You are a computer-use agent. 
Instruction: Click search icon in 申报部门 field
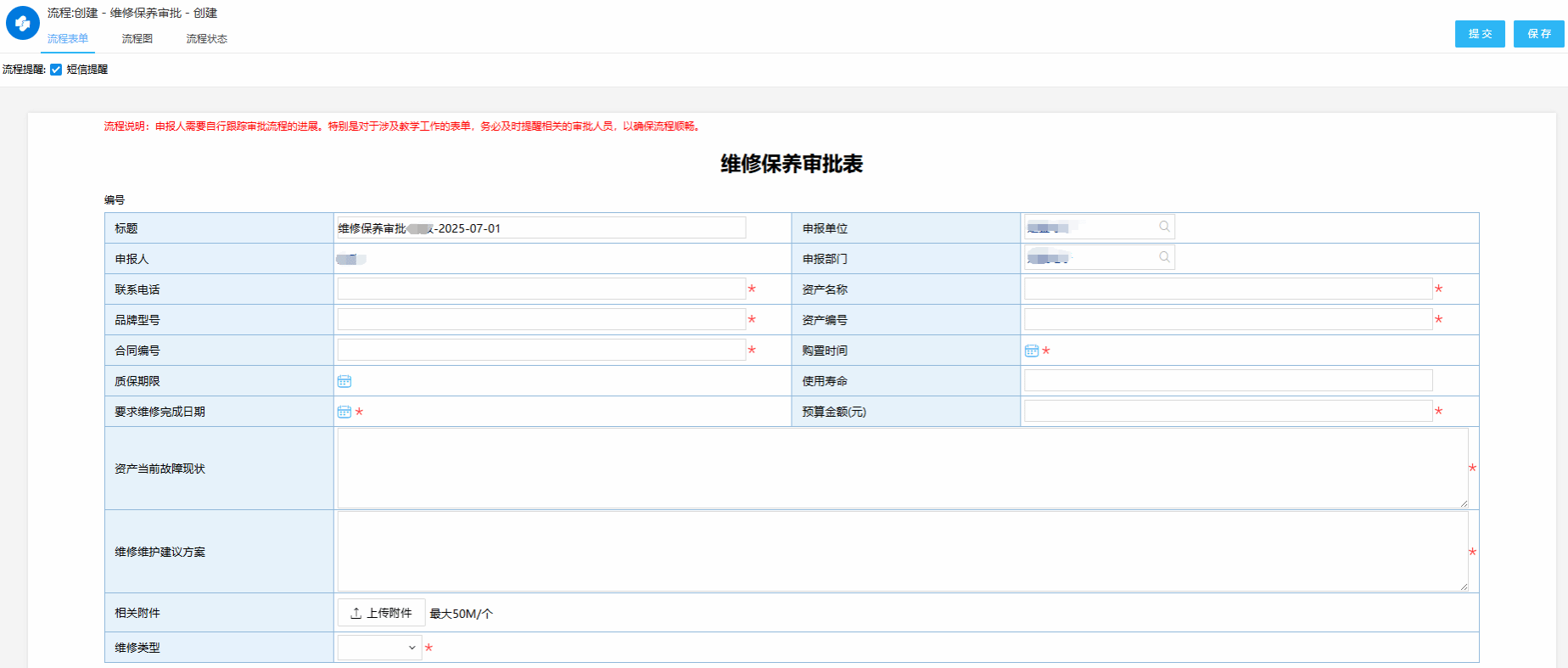click(1164, 257)
